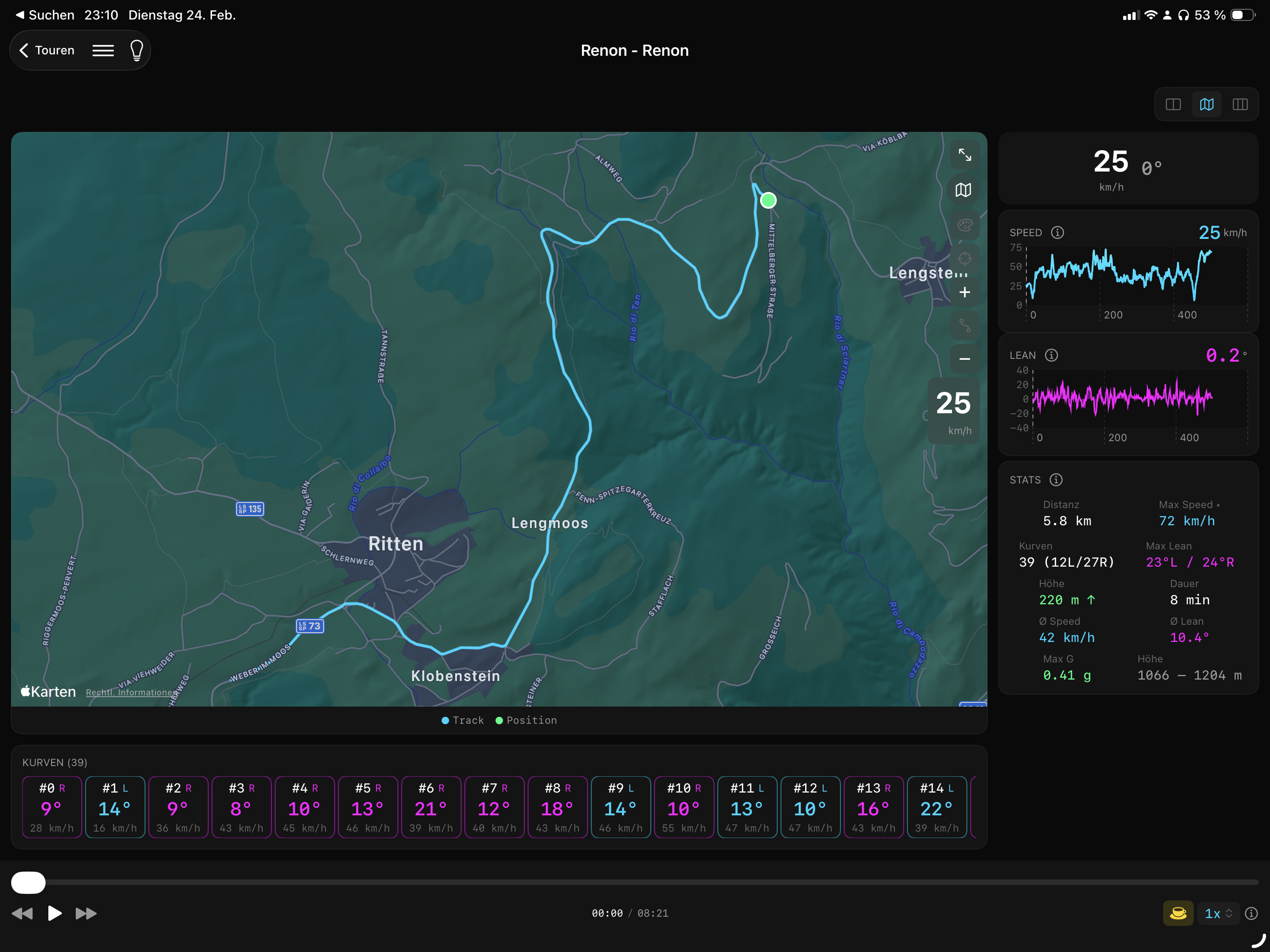Select curve #10 R 55 km/h card
1270x952 pixels.
point(684,807)
